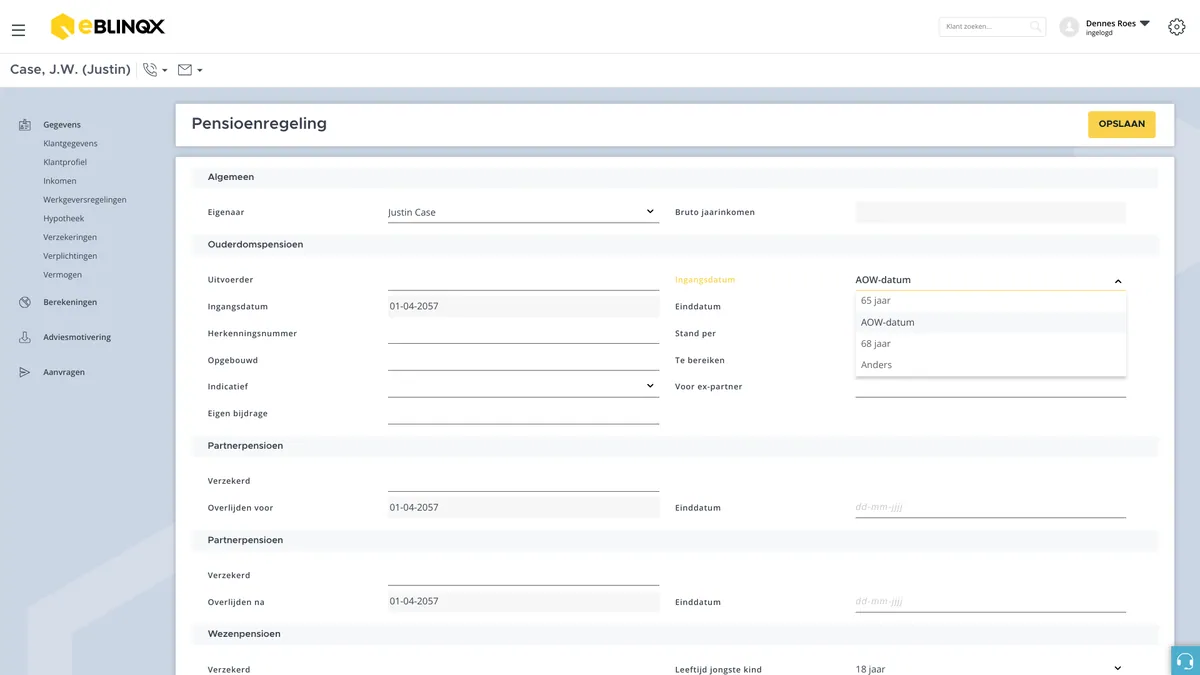Viewport: 1200px width, 675px height.
Task: Click the Uitvoerder input field
Action: tap(523, 280)
